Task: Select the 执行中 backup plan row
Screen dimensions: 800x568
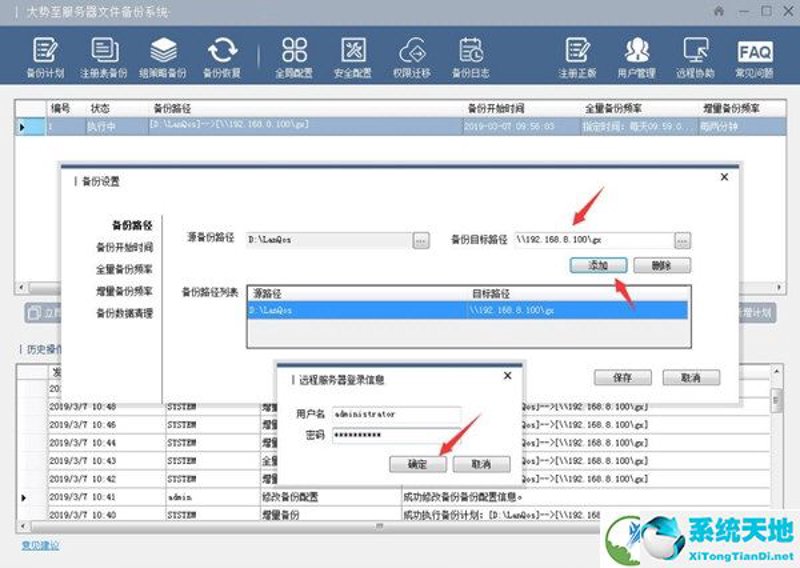Action: tap(401, 126)
